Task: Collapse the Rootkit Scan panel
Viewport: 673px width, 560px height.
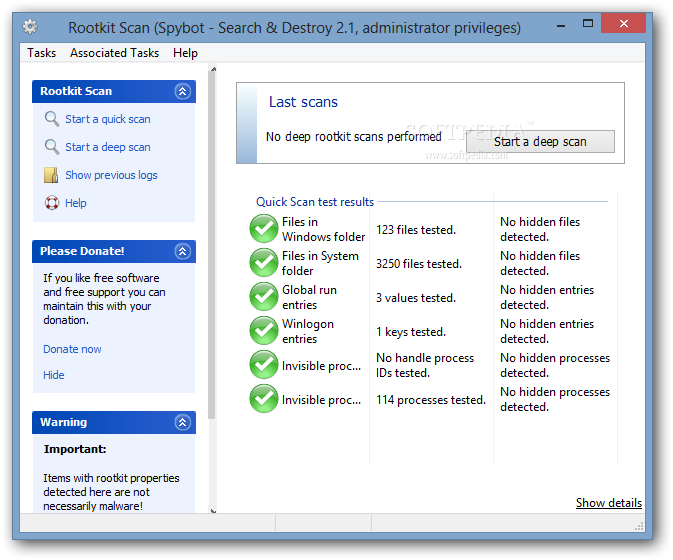Action: point(182,91)
